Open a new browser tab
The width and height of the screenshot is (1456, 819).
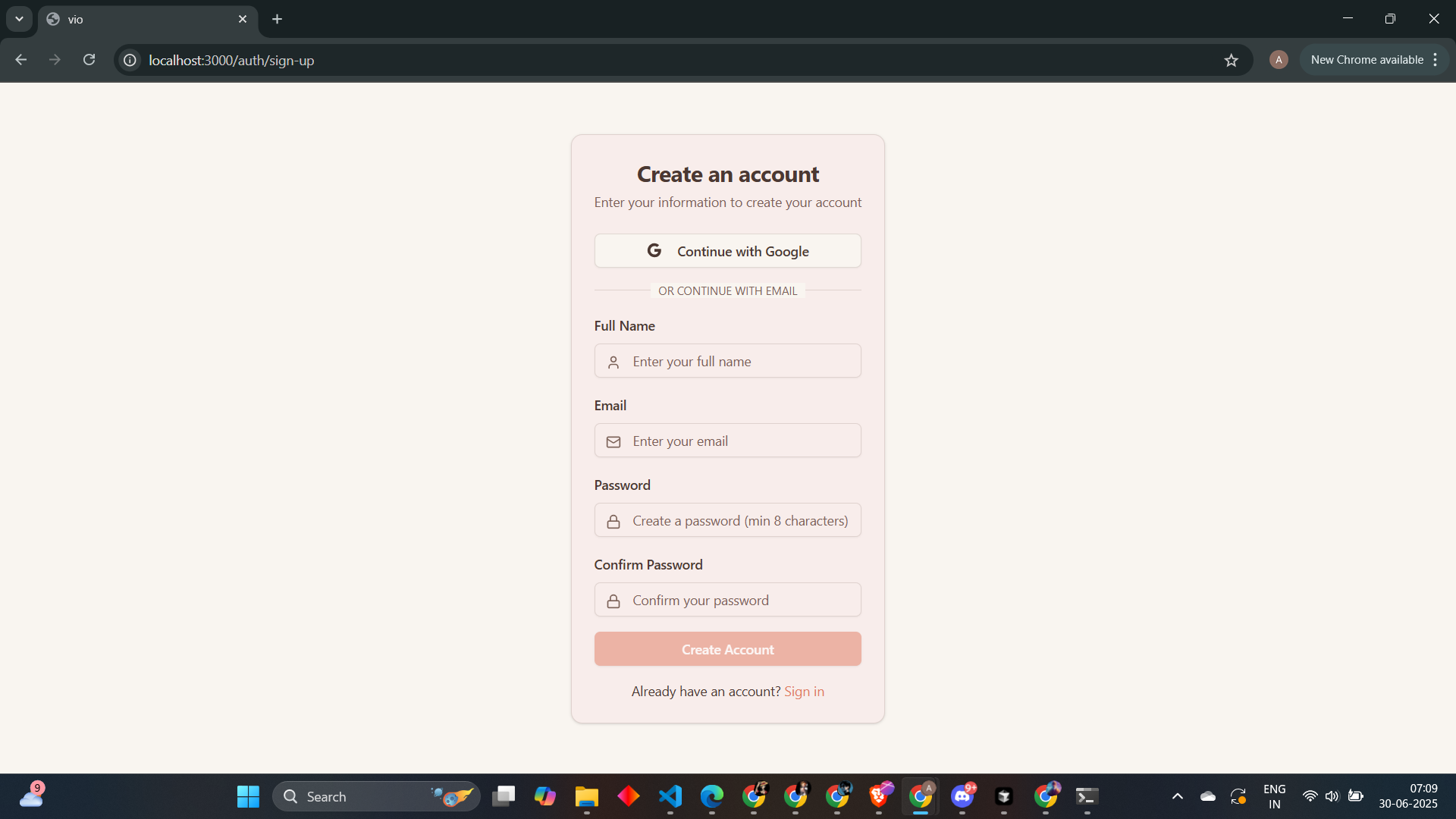click(x=278, y=19)
